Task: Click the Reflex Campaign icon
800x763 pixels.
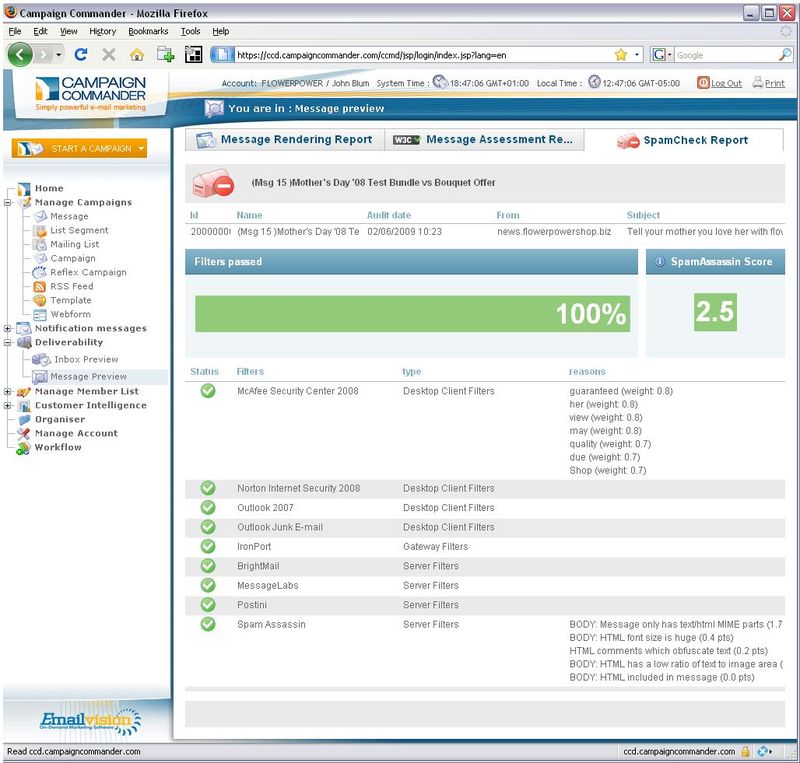Action: [x=40, y=273]
